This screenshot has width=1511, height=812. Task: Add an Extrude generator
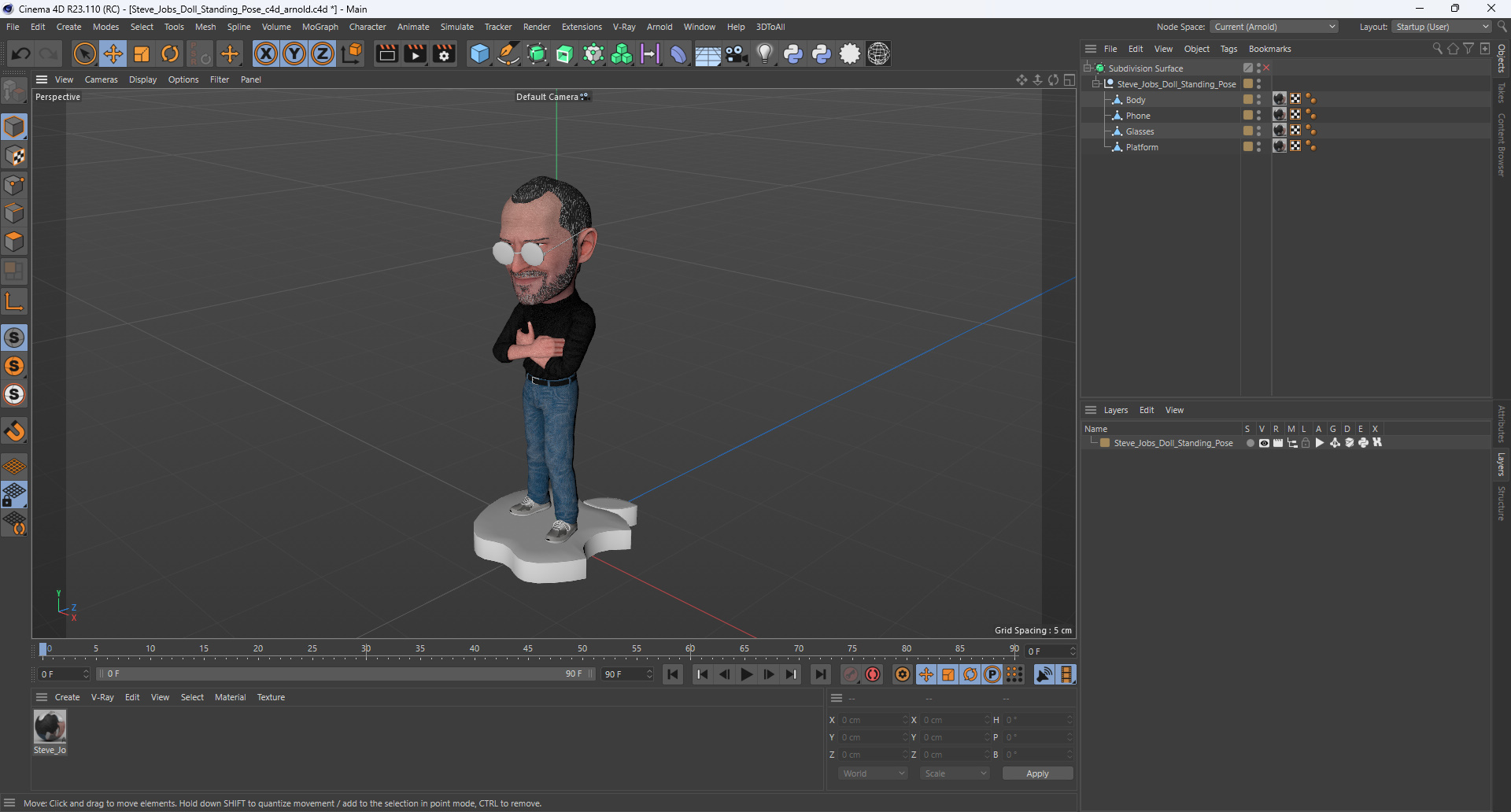(565, 54)
